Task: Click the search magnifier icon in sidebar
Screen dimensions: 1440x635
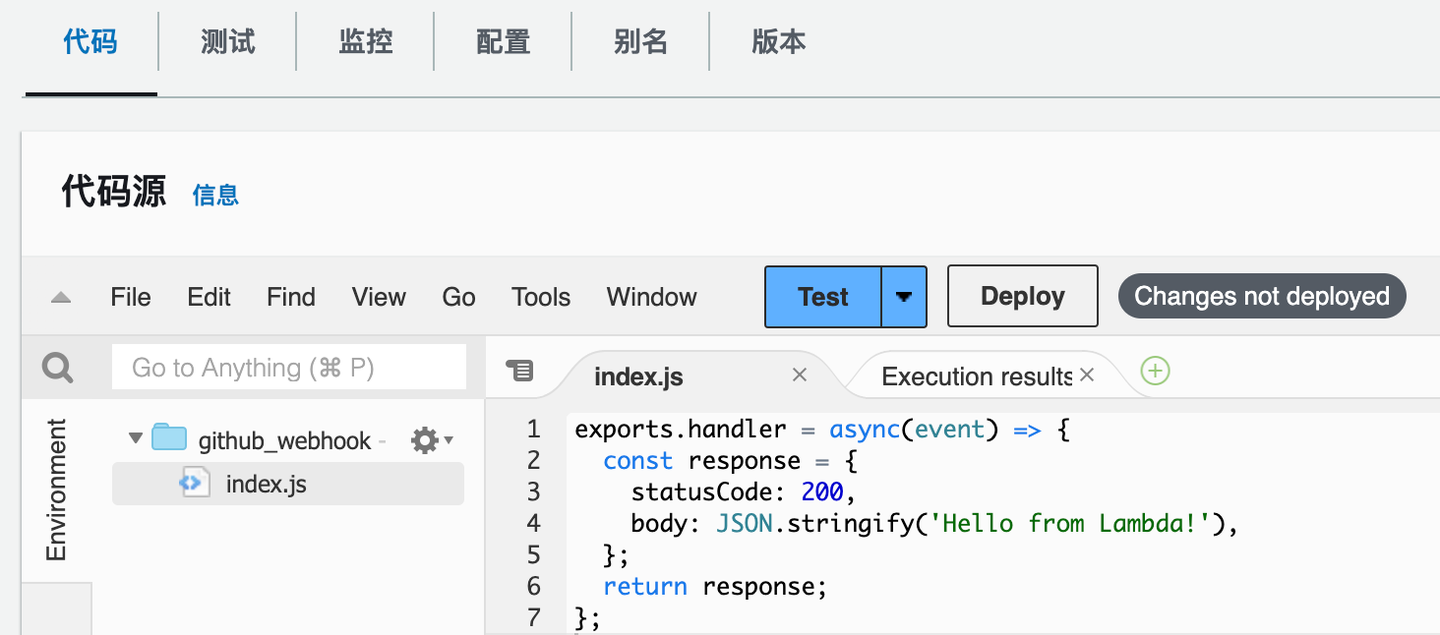Action: click(58, 368)
